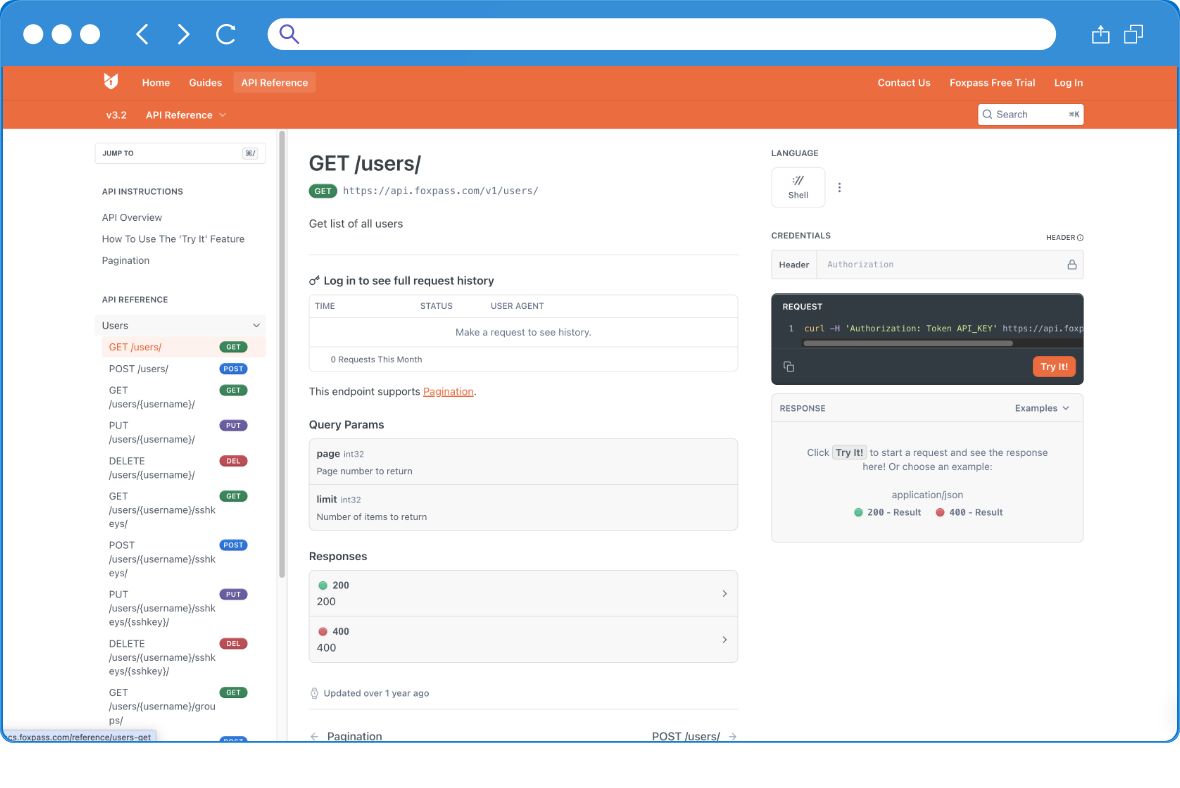This screenshot has height=788, width=1180.
Task: Copy the request code snippet
Action: 789,366
